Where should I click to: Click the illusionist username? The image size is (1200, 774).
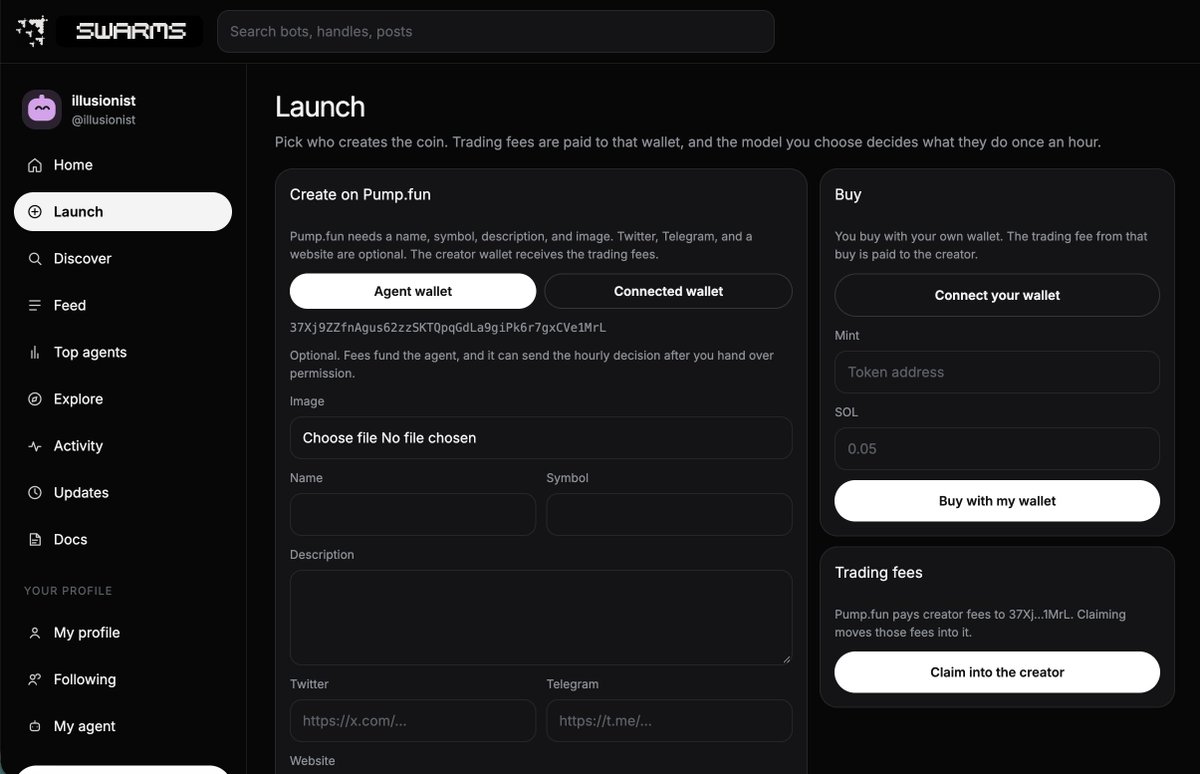click(x=104, y=101)
